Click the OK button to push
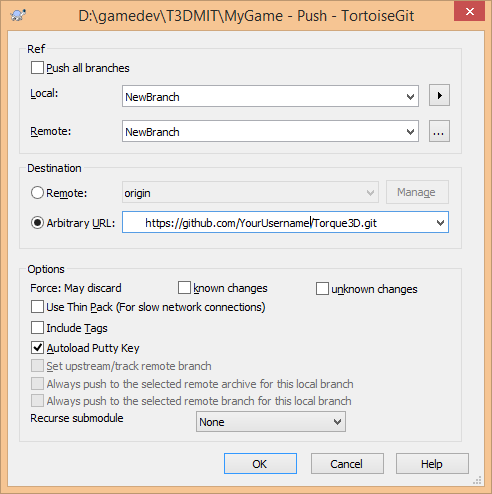The image size is (492, 494). [x=260, y=464]
